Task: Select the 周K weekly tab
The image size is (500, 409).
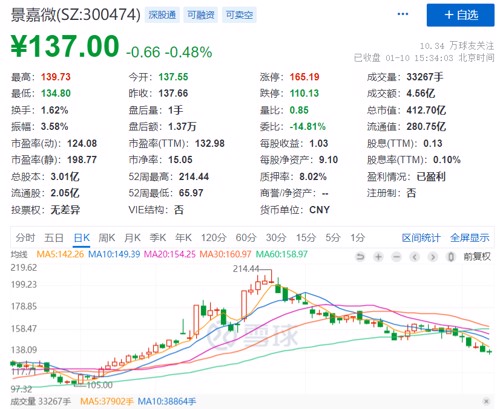Action: pyautogui.click(x=107, y=238)
